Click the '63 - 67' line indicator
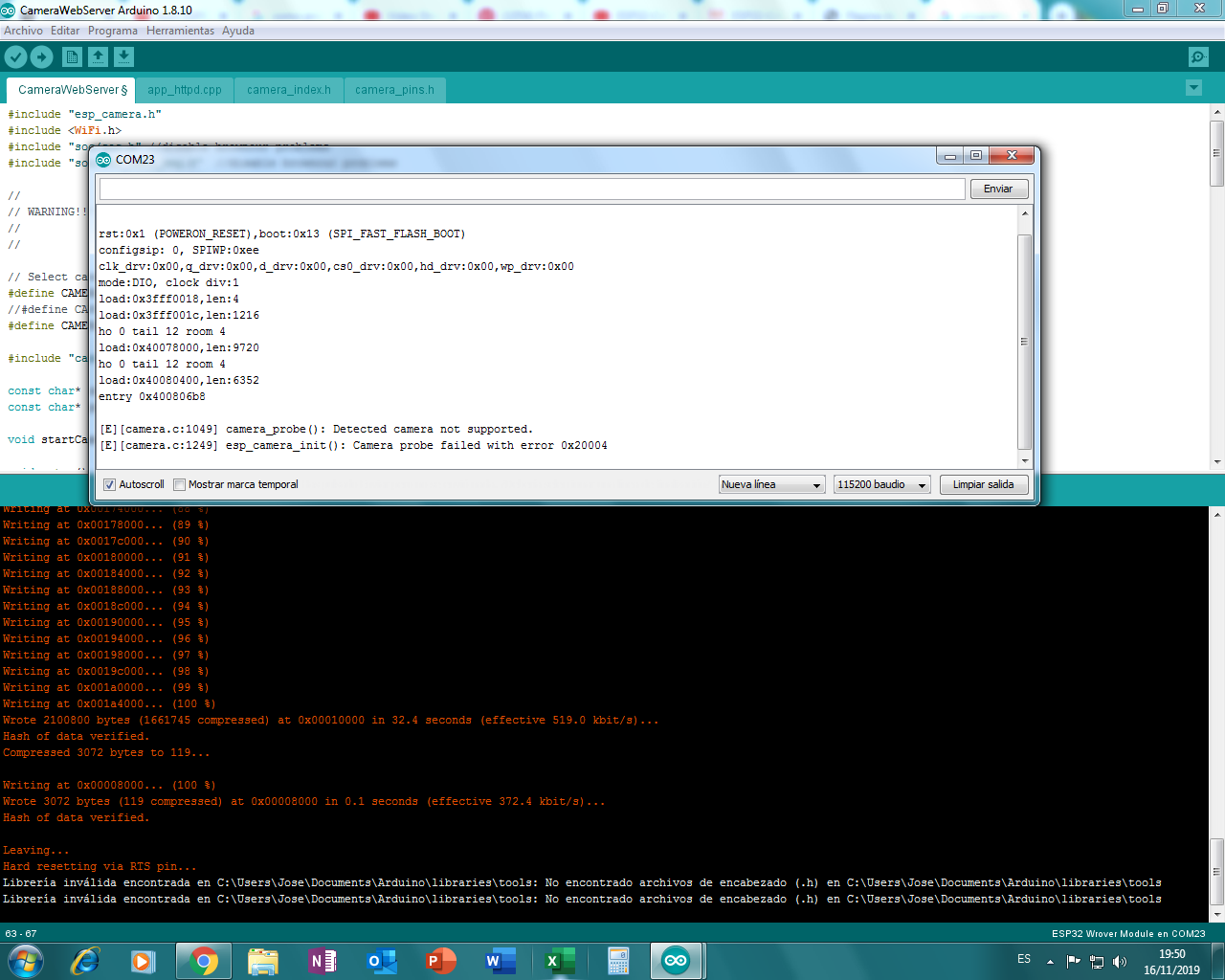1225x980 pixels. [21, 933]
